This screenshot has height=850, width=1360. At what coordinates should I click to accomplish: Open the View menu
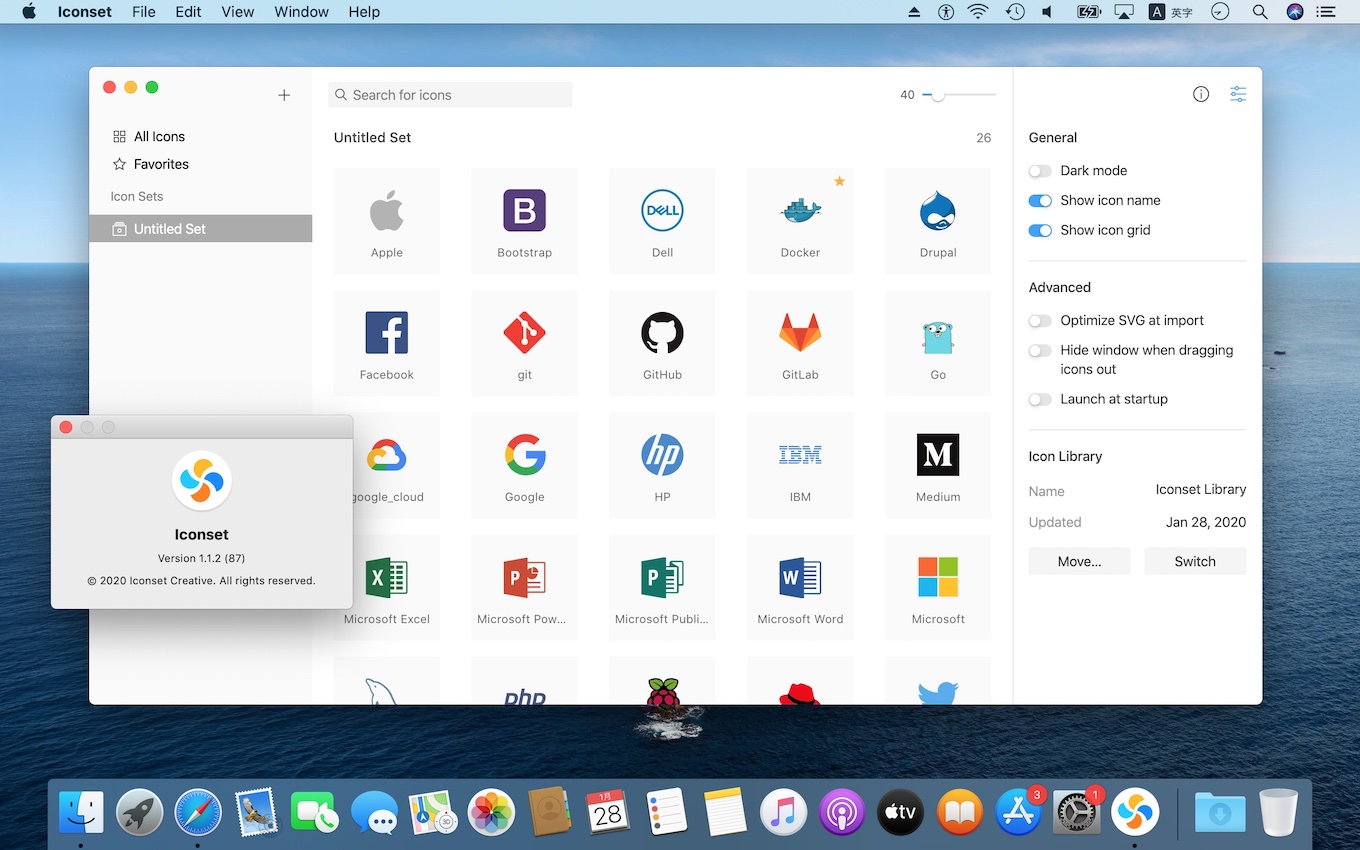[237, 12]
